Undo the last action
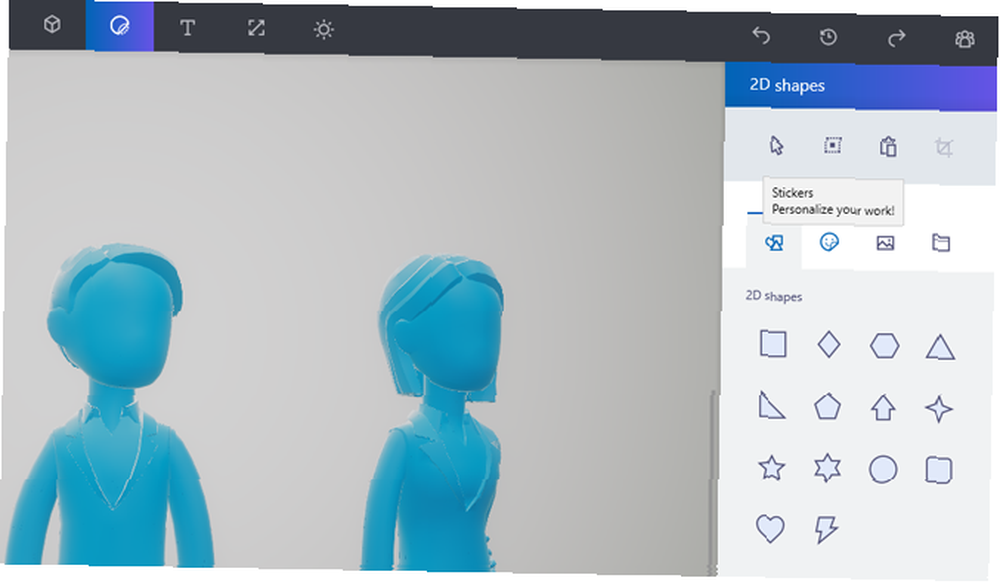This screenshot has width=1000, height=584. coord(761,36)
